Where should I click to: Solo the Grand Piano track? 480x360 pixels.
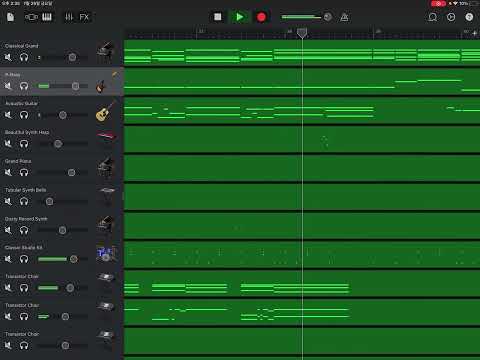point(24,172)
